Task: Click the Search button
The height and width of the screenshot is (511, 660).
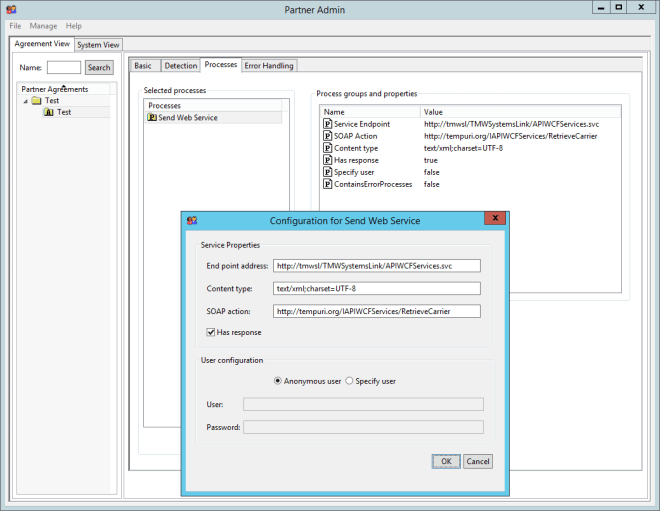Action: click(98, 68)
